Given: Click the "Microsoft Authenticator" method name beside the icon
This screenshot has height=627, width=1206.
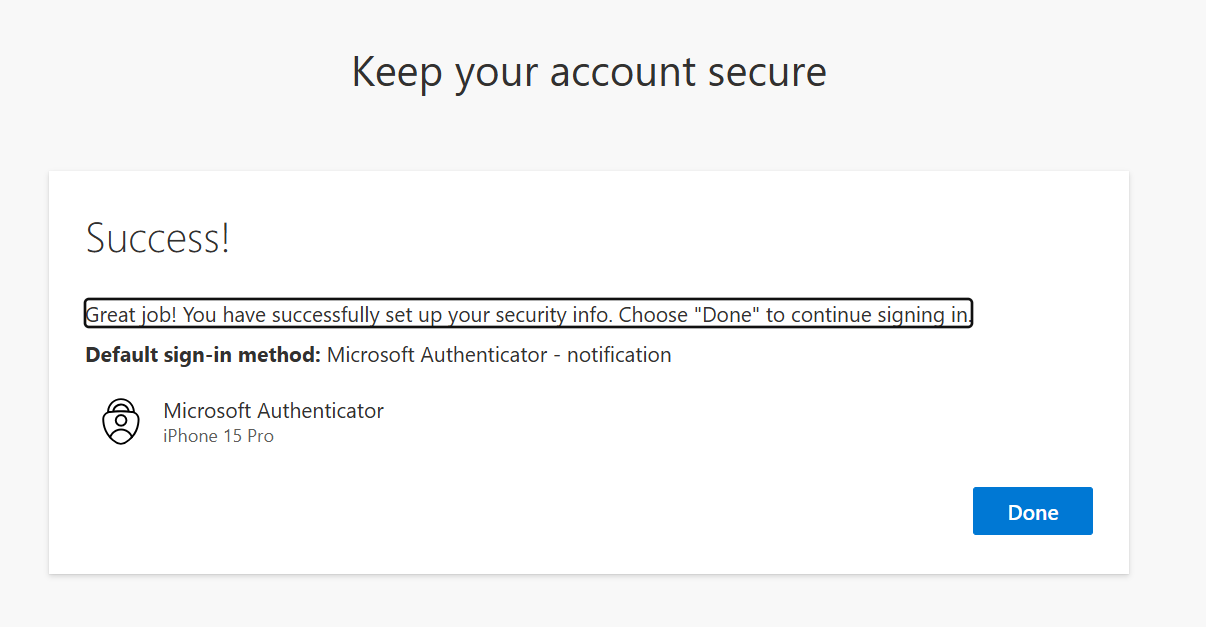Looking at the screenshot, I should point(273,410).
